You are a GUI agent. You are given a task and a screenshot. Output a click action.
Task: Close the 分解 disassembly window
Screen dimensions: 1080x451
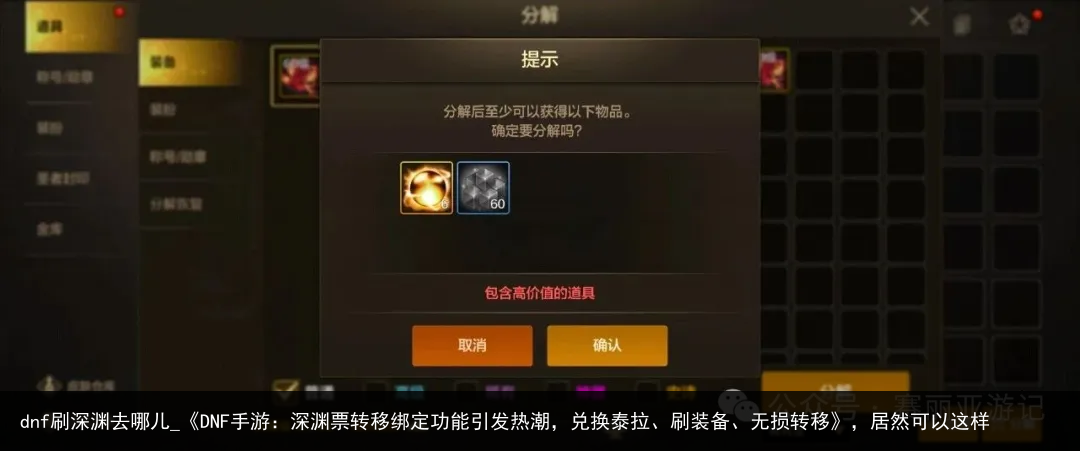919,17
